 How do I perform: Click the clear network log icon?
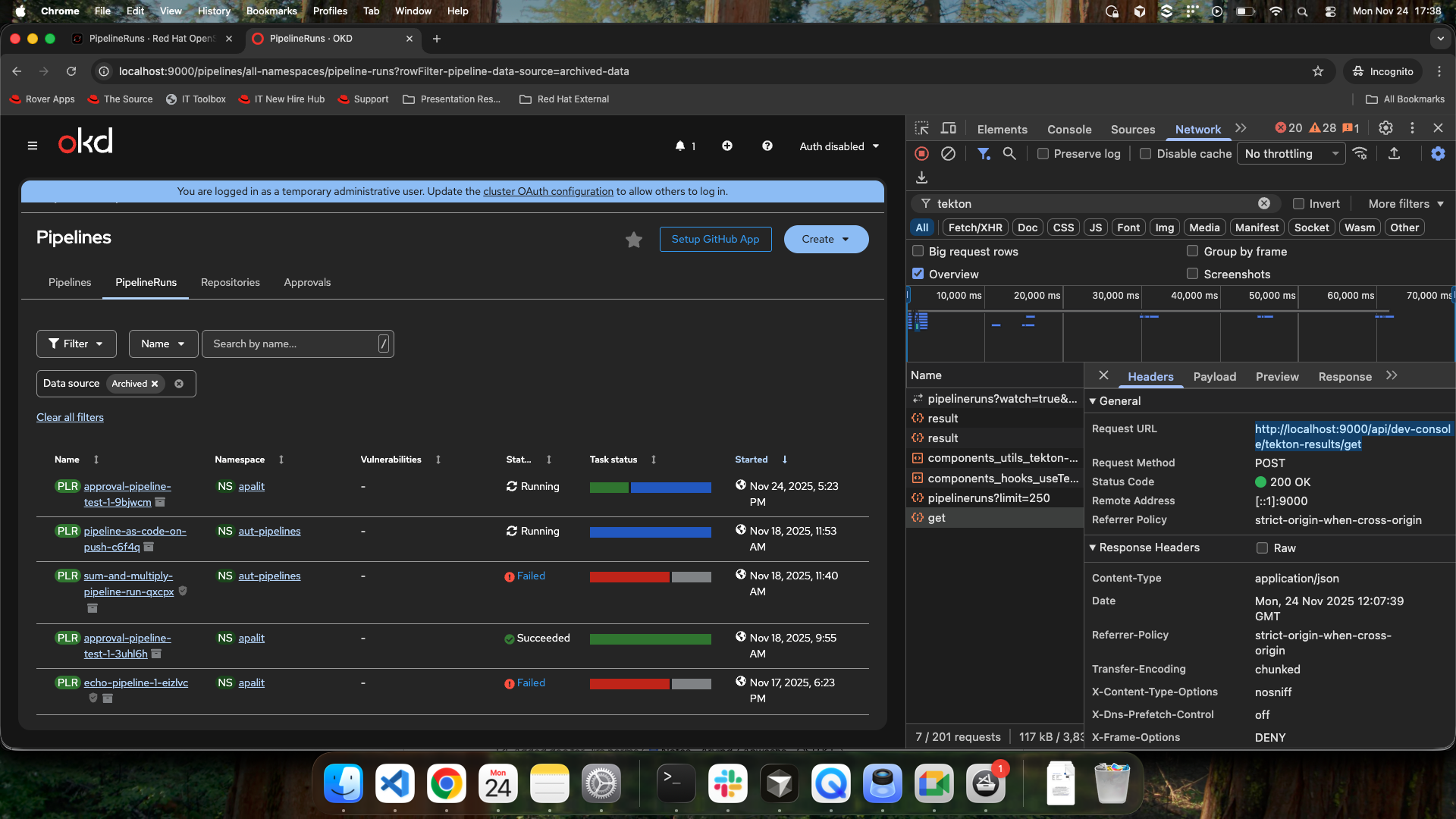pos(948,154)
